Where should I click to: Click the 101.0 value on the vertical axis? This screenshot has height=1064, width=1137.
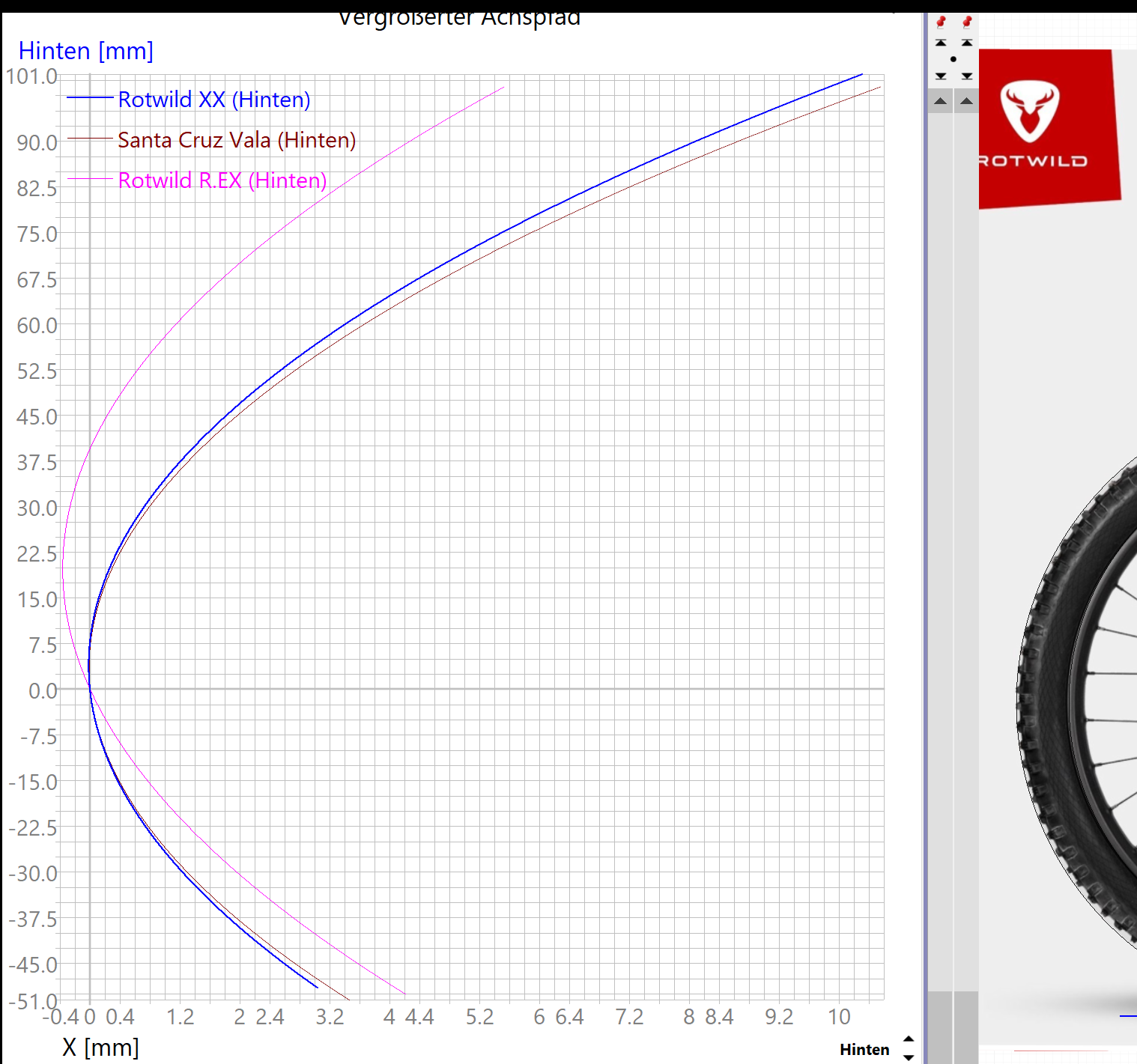(31, 76)
